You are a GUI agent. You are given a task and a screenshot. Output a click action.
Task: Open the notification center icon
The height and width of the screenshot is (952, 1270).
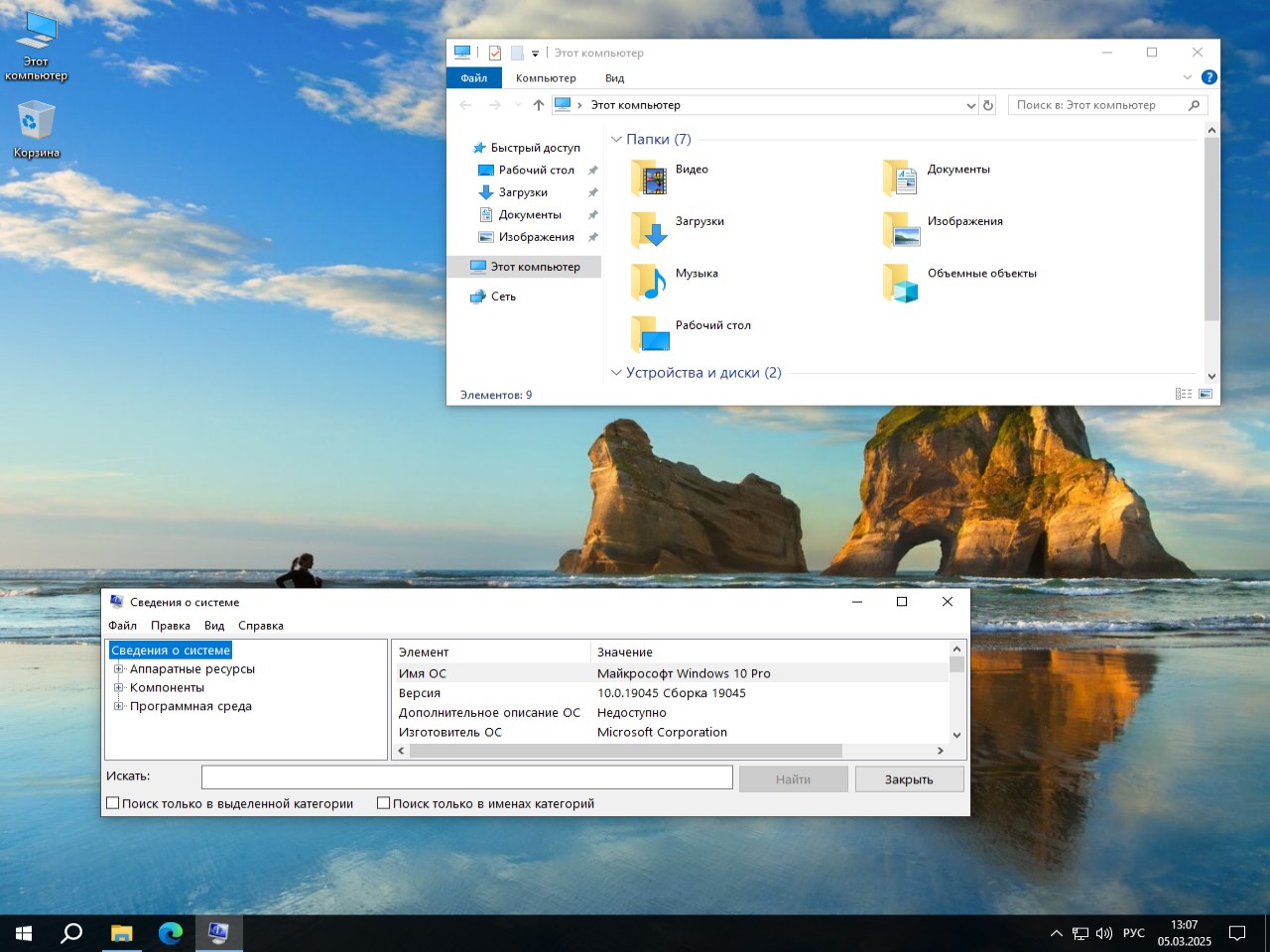point(1237,933)
